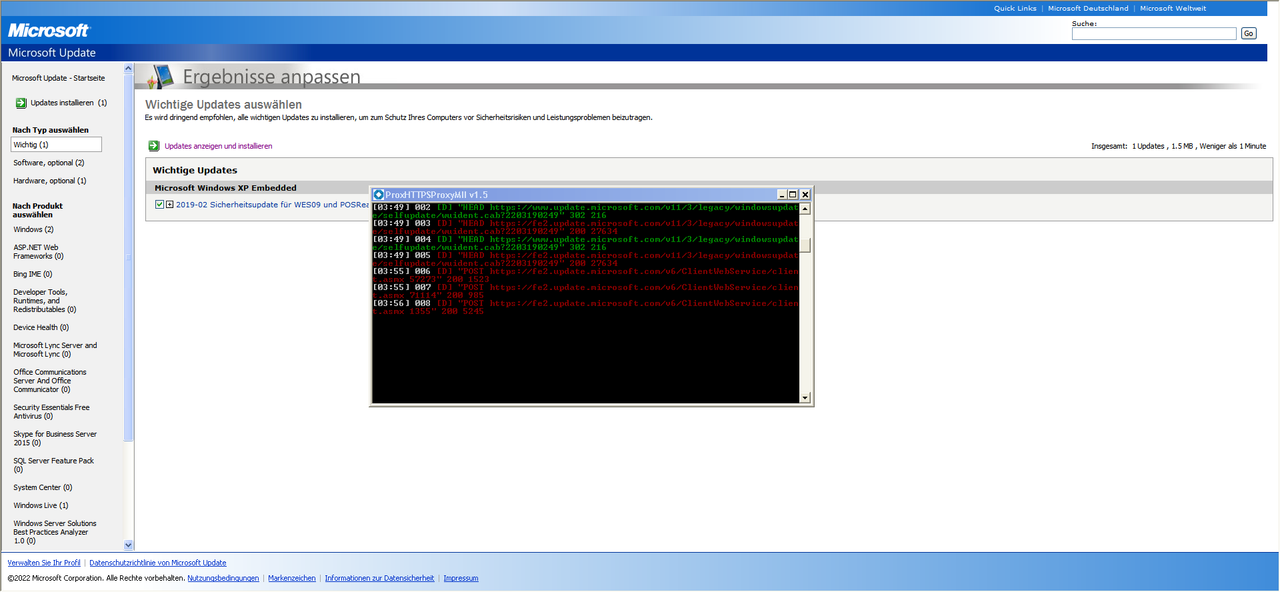Filter by System Center (0)
1280x592 pixels.
point(43,488)
